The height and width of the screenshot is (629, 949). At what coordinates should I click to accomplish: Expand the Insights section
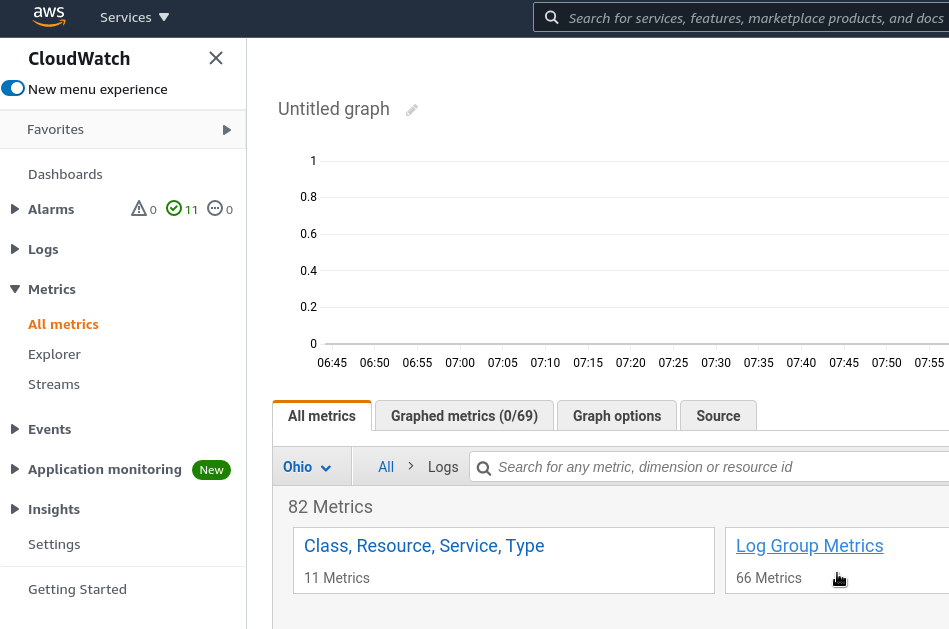15,509
